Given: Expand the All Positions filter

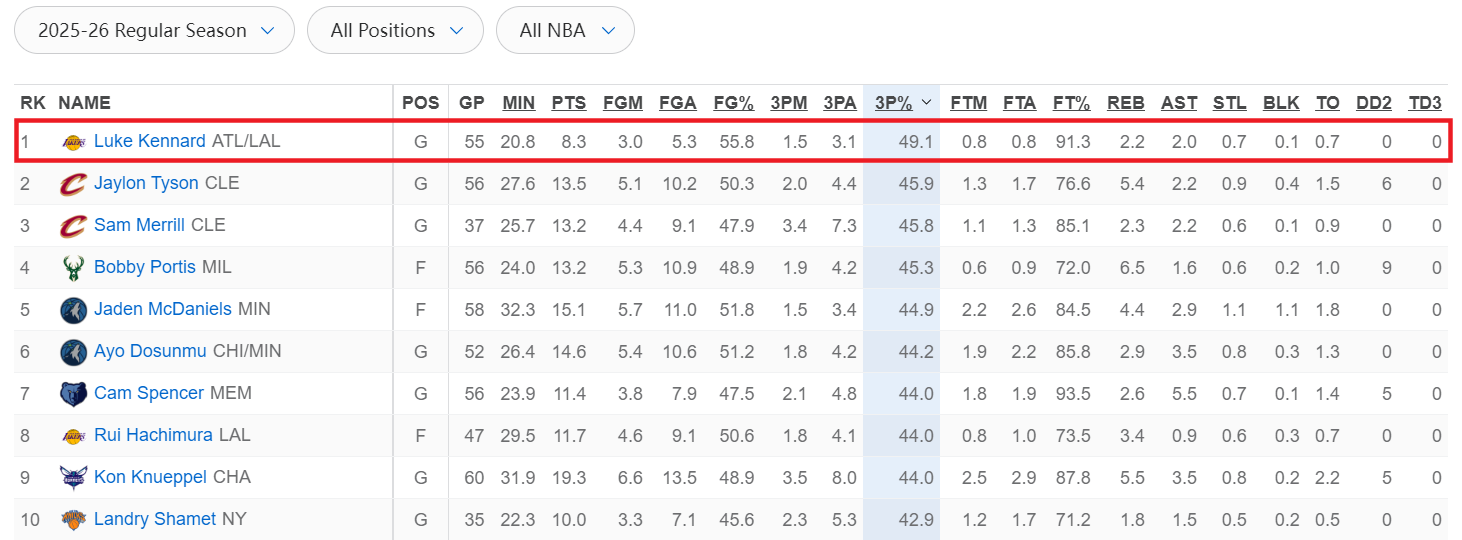Looking at the screenshot, I should pyautogui.click(x=396, y=30).
